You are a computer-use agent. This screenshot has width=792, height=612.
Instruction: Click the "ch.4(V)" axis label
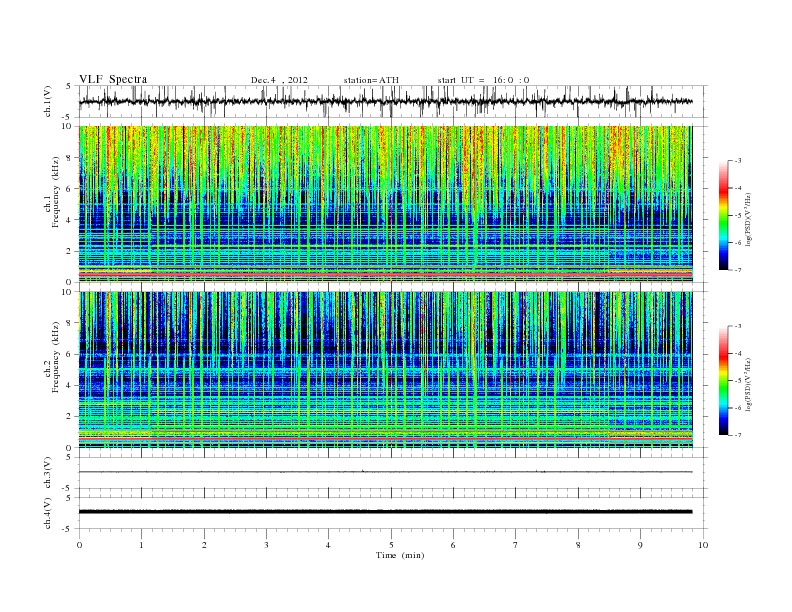click(48, 513)
